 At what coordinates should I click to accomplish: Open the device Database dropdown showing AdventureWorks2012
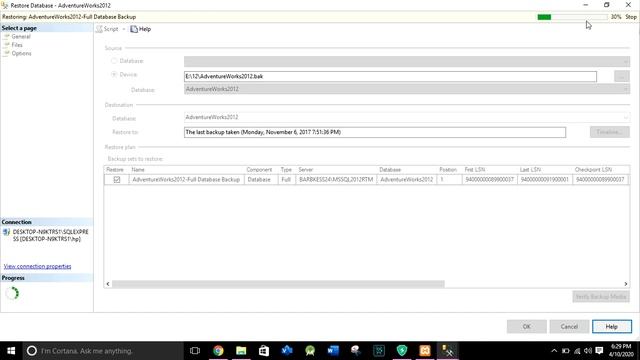(x=407, y=89)
